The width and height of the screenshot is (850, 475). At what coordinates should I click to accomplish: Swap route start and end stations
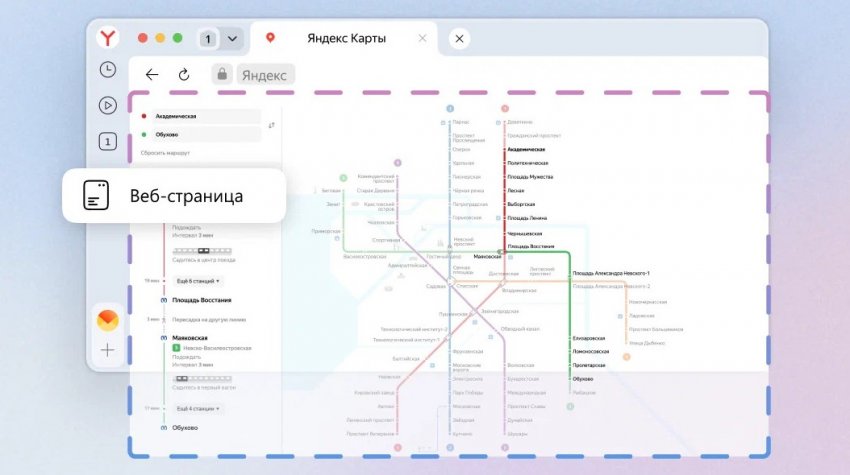point(271,125)
